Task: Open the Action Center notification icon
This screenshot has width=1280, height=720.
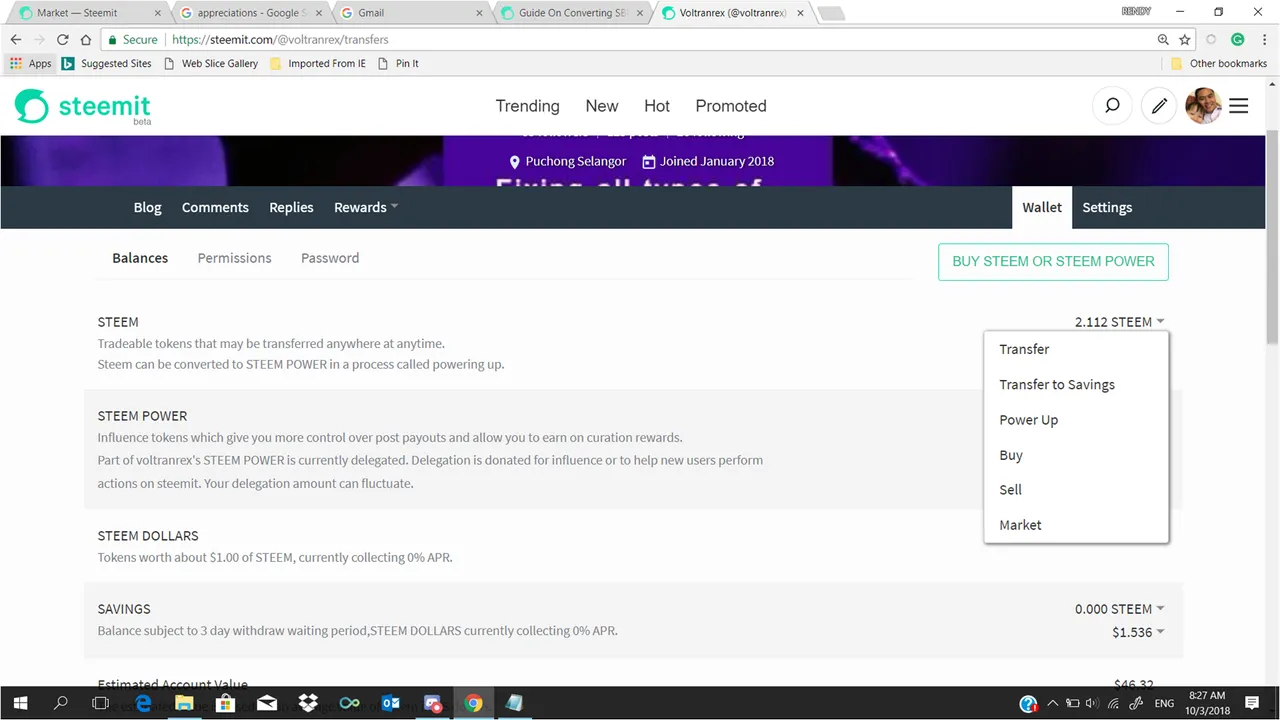Action: click(1252, 703)
